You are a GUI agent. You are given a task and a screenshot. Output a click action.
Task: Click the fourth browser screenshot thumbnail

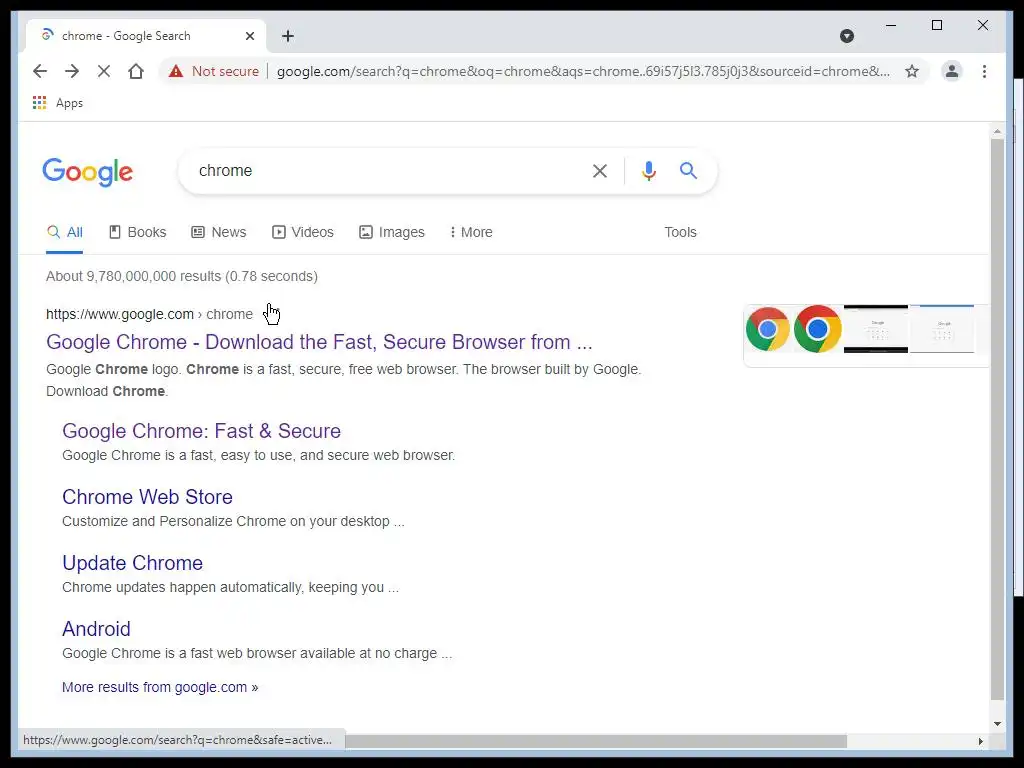pos(942,329)
